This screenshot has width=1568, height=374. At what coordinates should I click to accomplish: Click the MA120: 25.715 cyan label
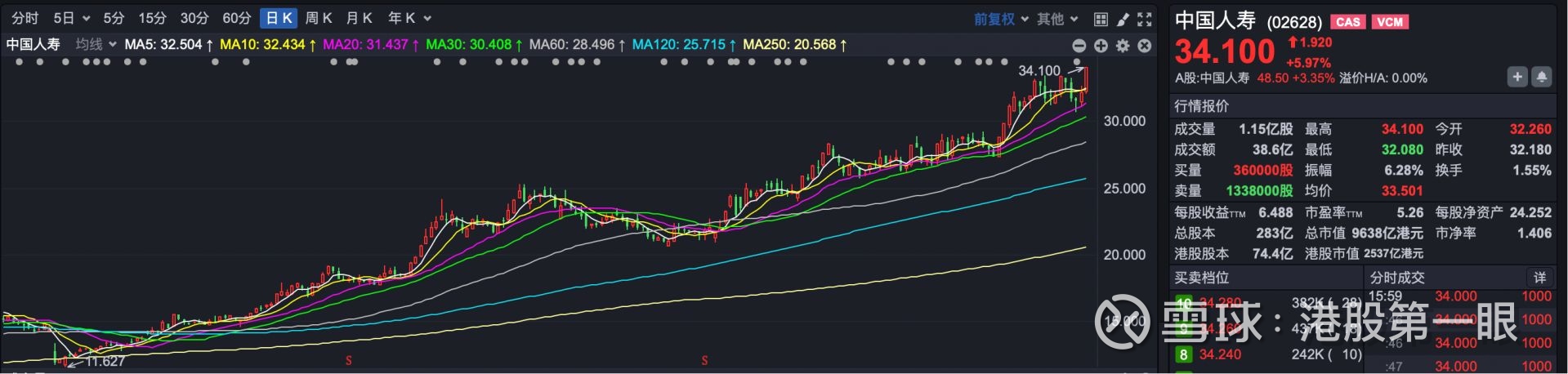coord(684,44)
